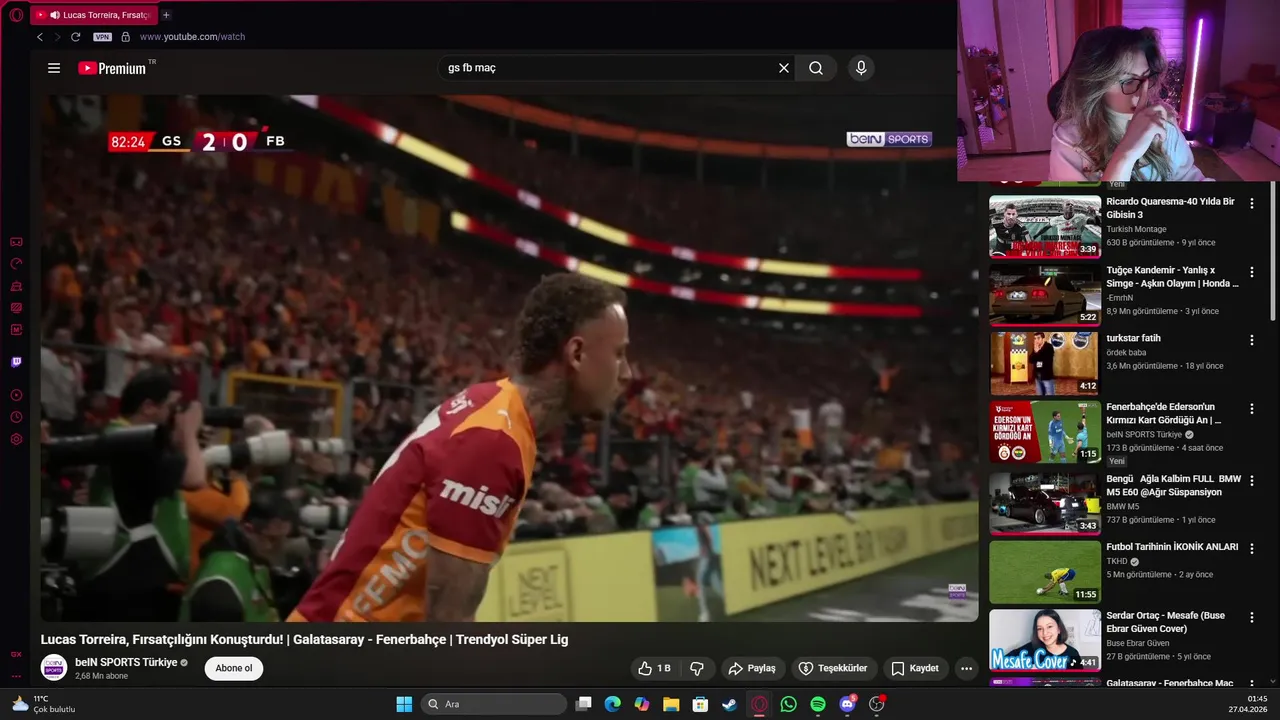The image size is (1280, 720).
Task: Subscribe with the 'Abone ol' button
Action: click(234, 668)
